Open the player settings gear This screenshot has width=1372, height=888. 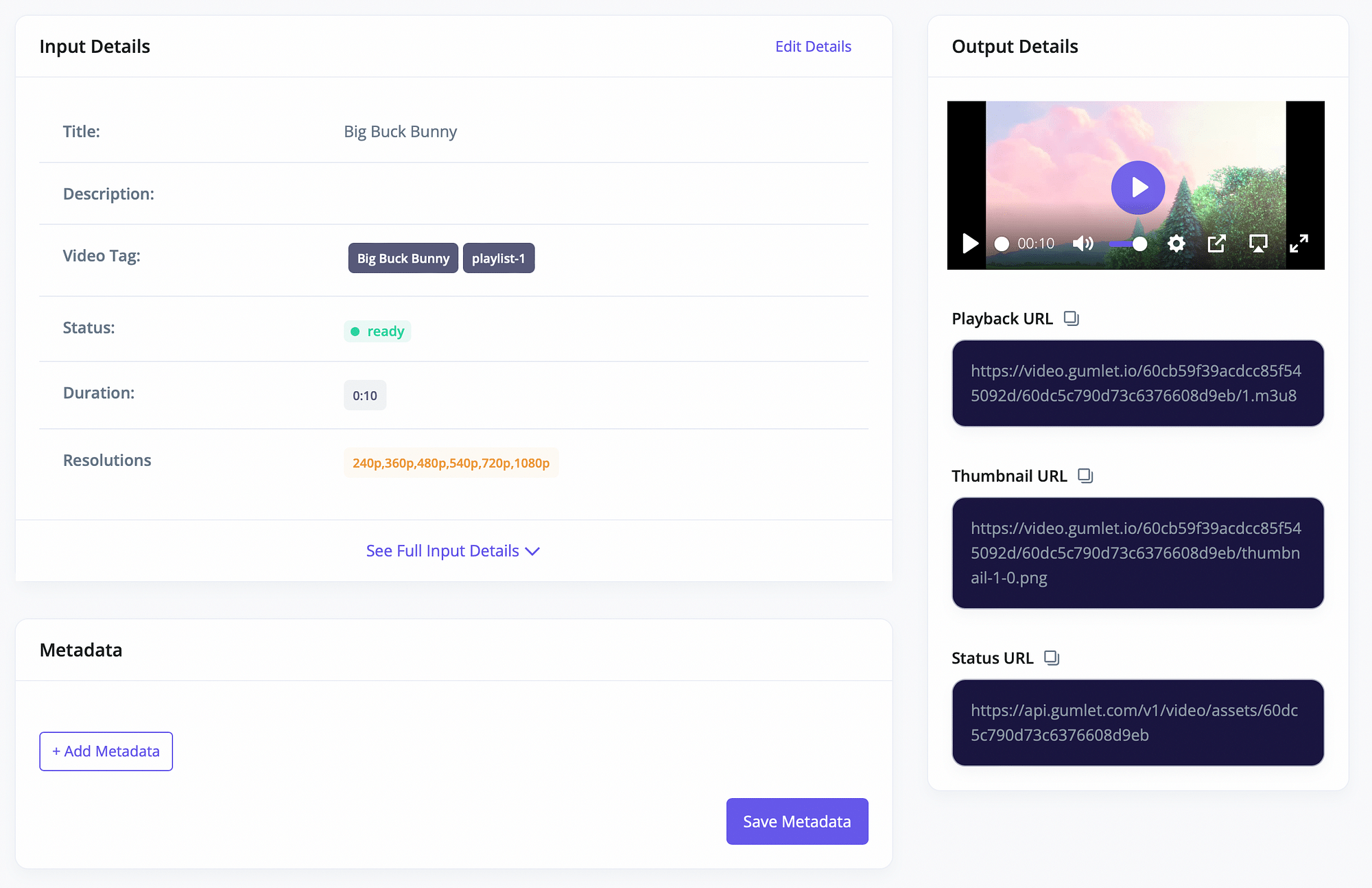[x=1176, y=243]
